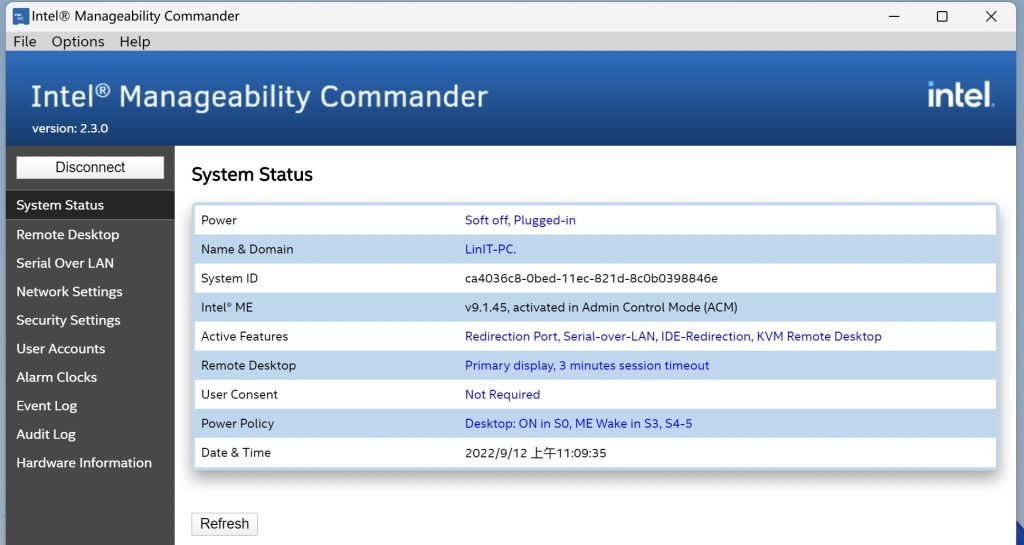Screen dimensions: 1024x545
Task: Maximize the Manageability Commander window
Action: tap(942, 16)
